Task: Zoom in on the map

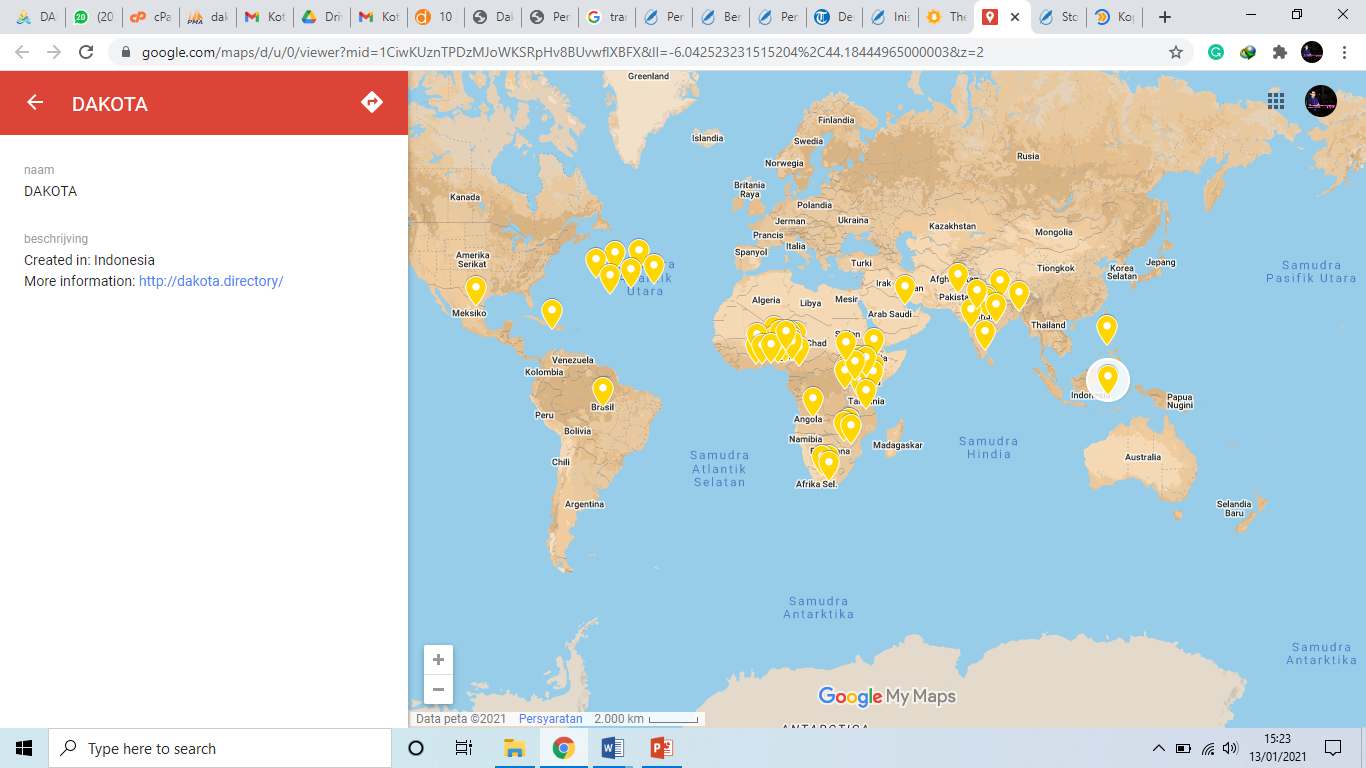Action: (x=438, y=660)
